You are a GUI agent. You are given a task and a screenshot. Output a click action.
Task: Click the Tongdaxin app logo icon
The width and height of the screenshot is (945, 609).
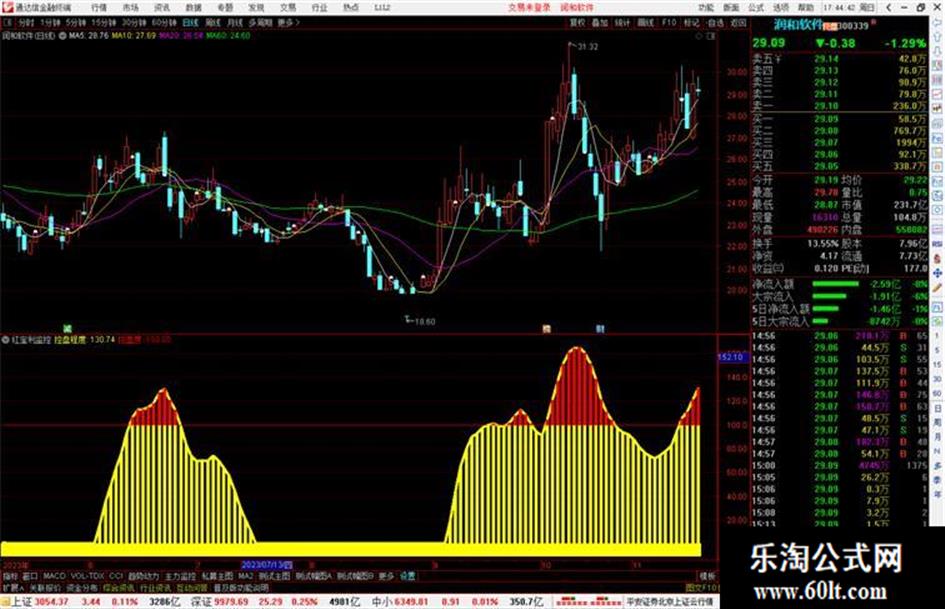7,7
